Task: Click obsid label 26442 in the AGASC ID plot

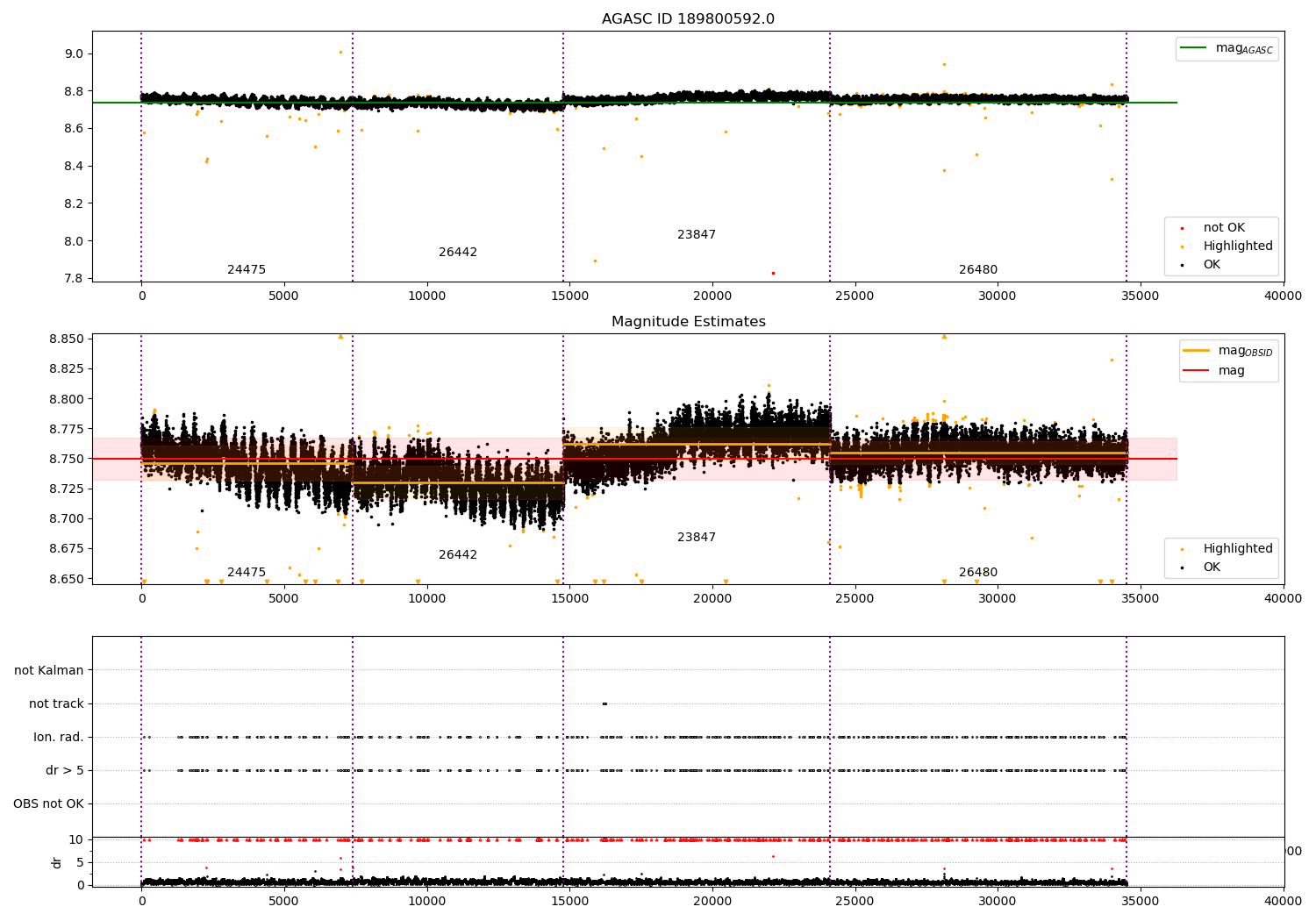Action: pos(458,253)
